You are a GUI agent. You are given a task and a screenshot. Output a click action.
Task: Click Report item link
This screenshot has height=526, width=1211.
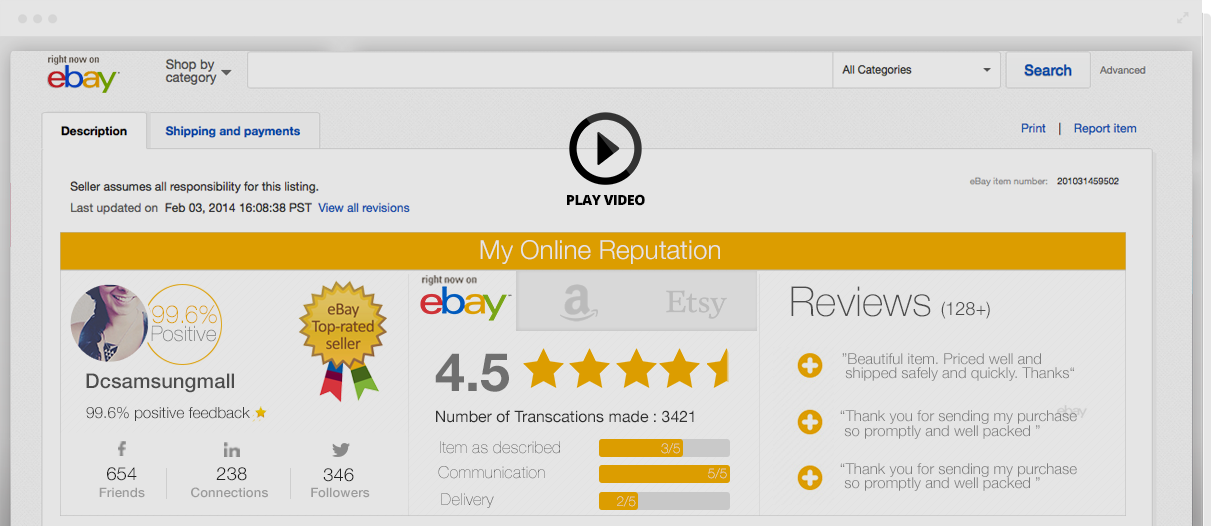point(1105,128)
